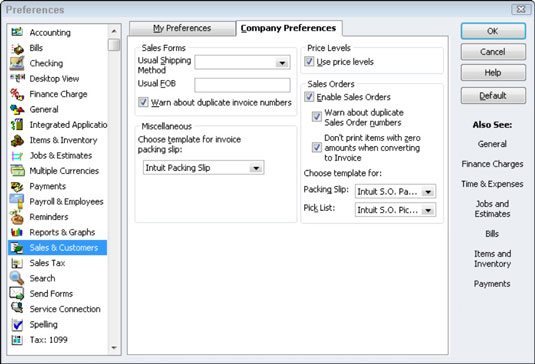Switch to the My Preferences tab

[182, 28]
